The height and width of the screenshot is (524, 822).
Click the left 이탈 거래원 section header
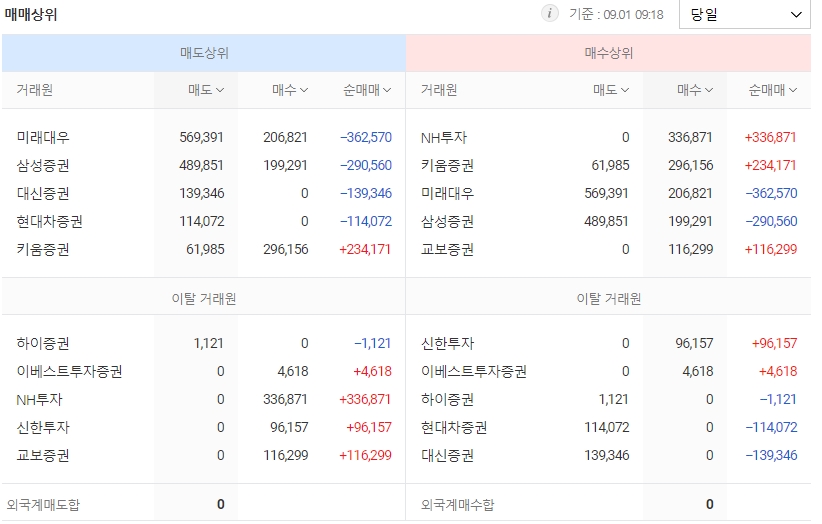pyautogui.click(x=204, y=299)
